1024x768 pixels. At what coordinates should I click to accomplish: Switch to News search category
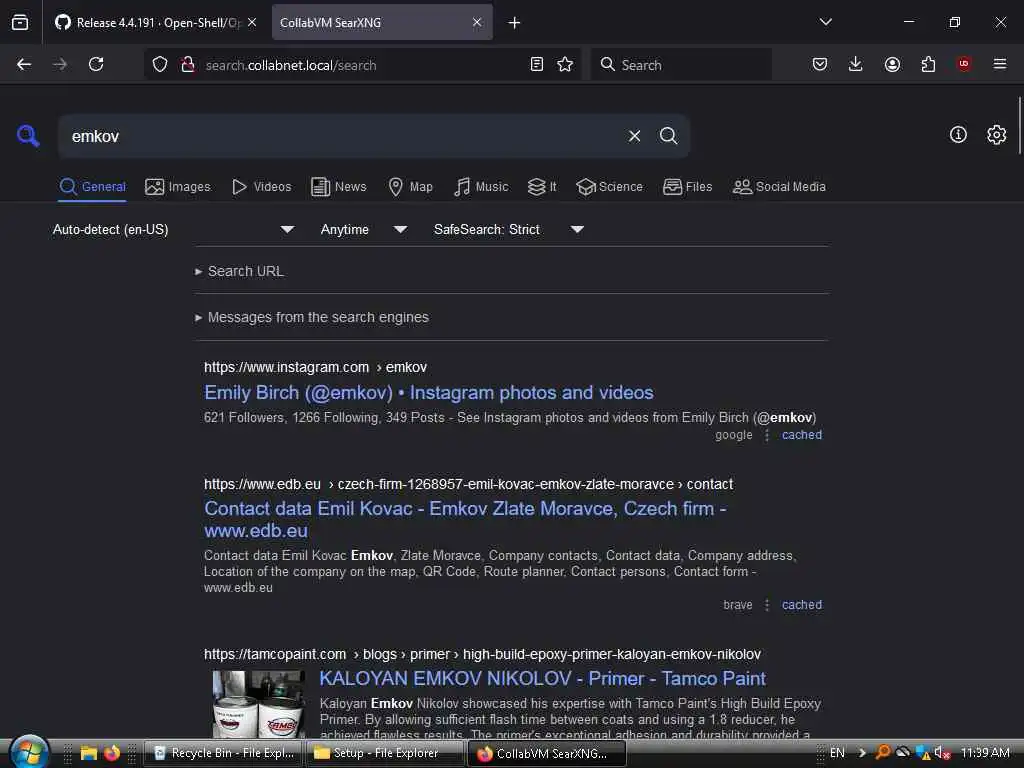click(338, 187)
